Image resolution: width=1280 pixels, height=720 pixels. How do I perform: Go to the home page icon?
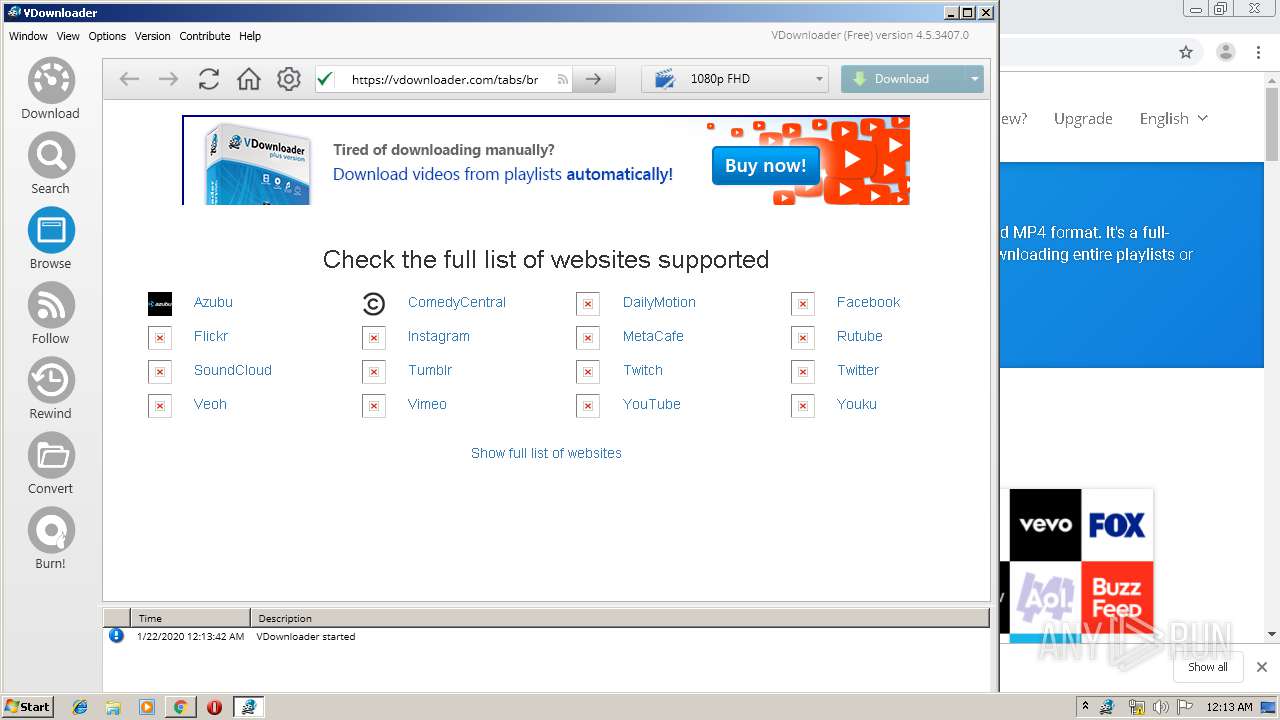249,79
